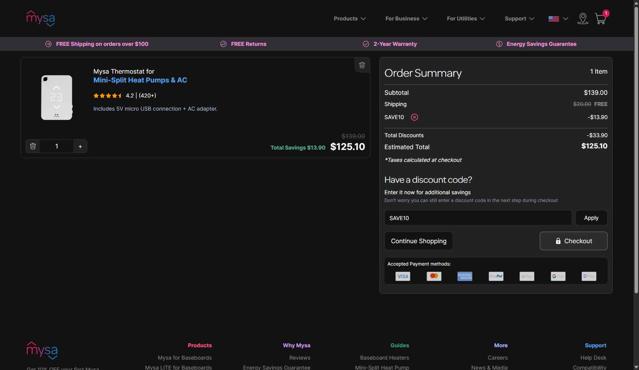Remove item using top-right trash icon
The image size is (639, 370).
[362, 65]
